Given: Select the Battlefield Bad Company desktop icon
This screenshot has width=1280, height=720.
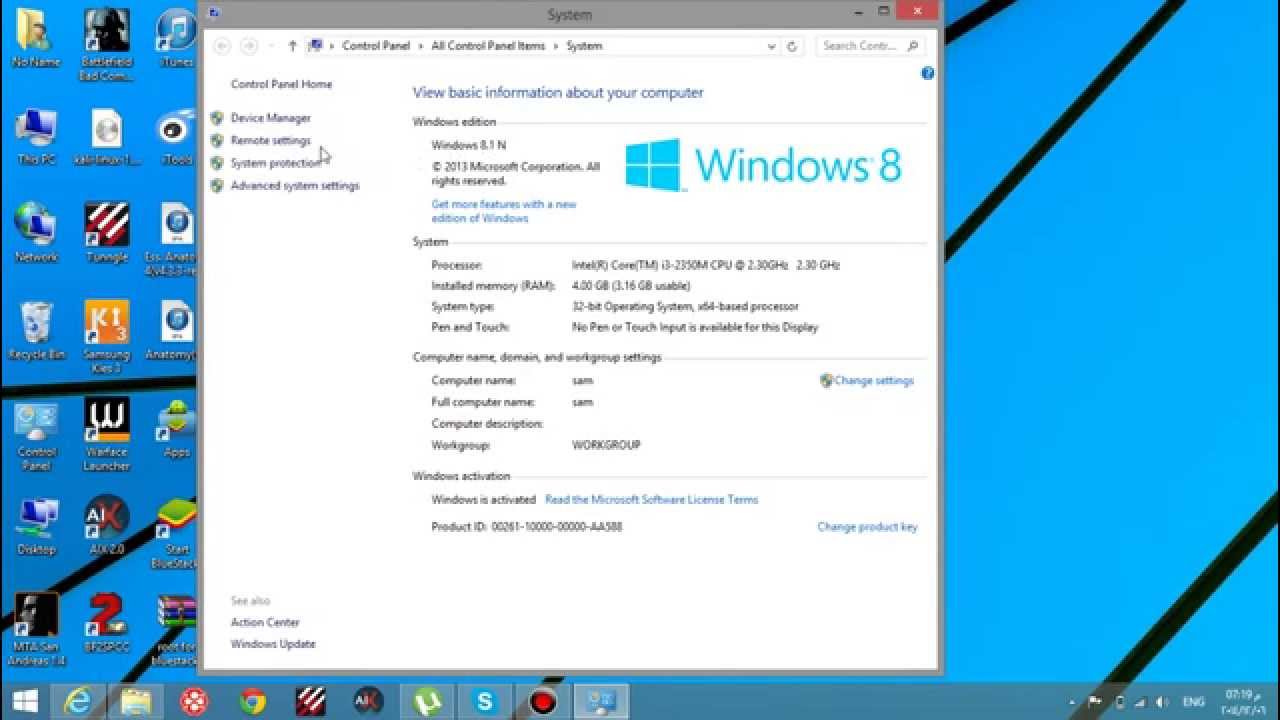Looking at the screenshot, I should [x=107, y=45].
